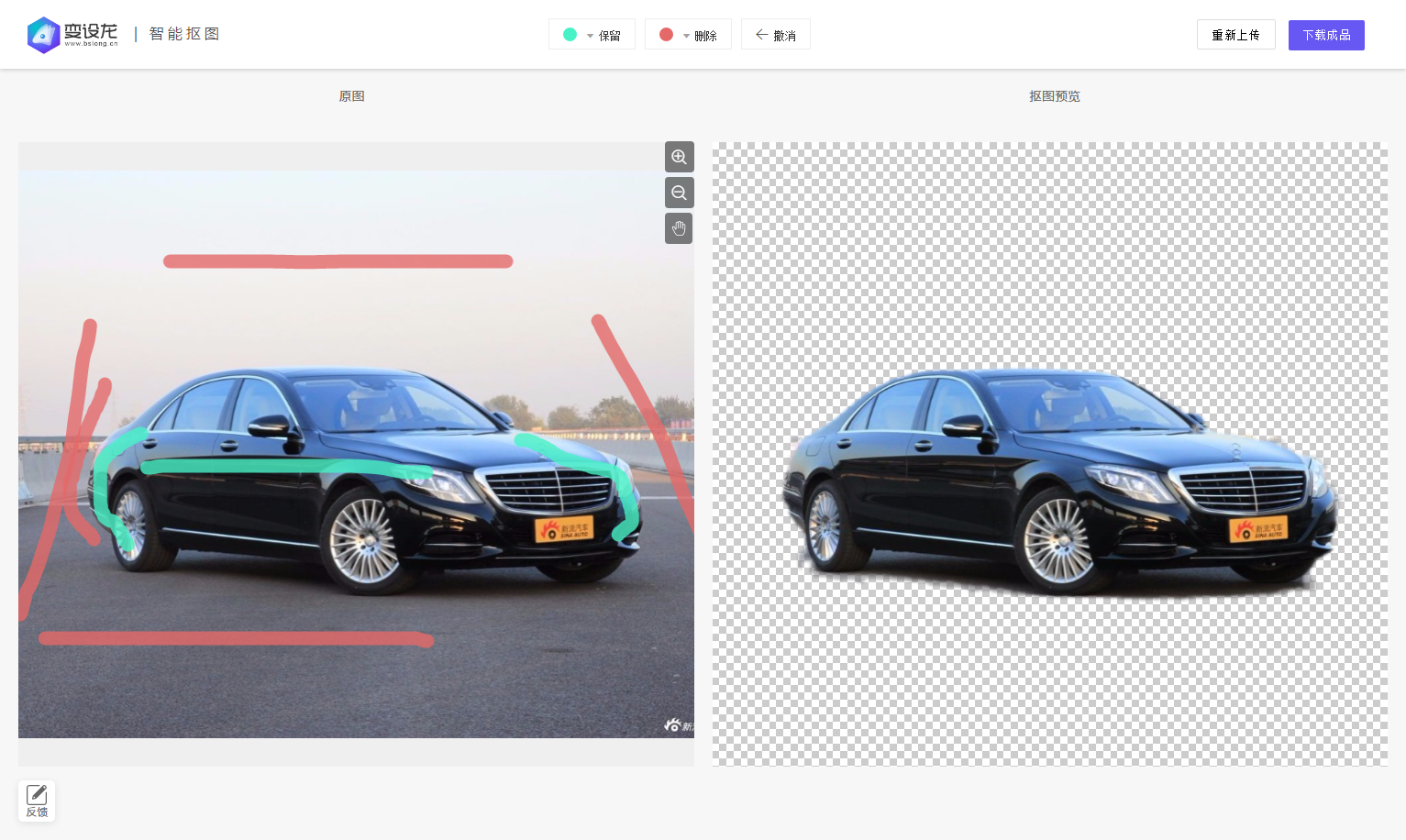
Task: Expand the keep (保留) brush dropdown arrow
Action: pyautogui.click(x=590, y=36)
